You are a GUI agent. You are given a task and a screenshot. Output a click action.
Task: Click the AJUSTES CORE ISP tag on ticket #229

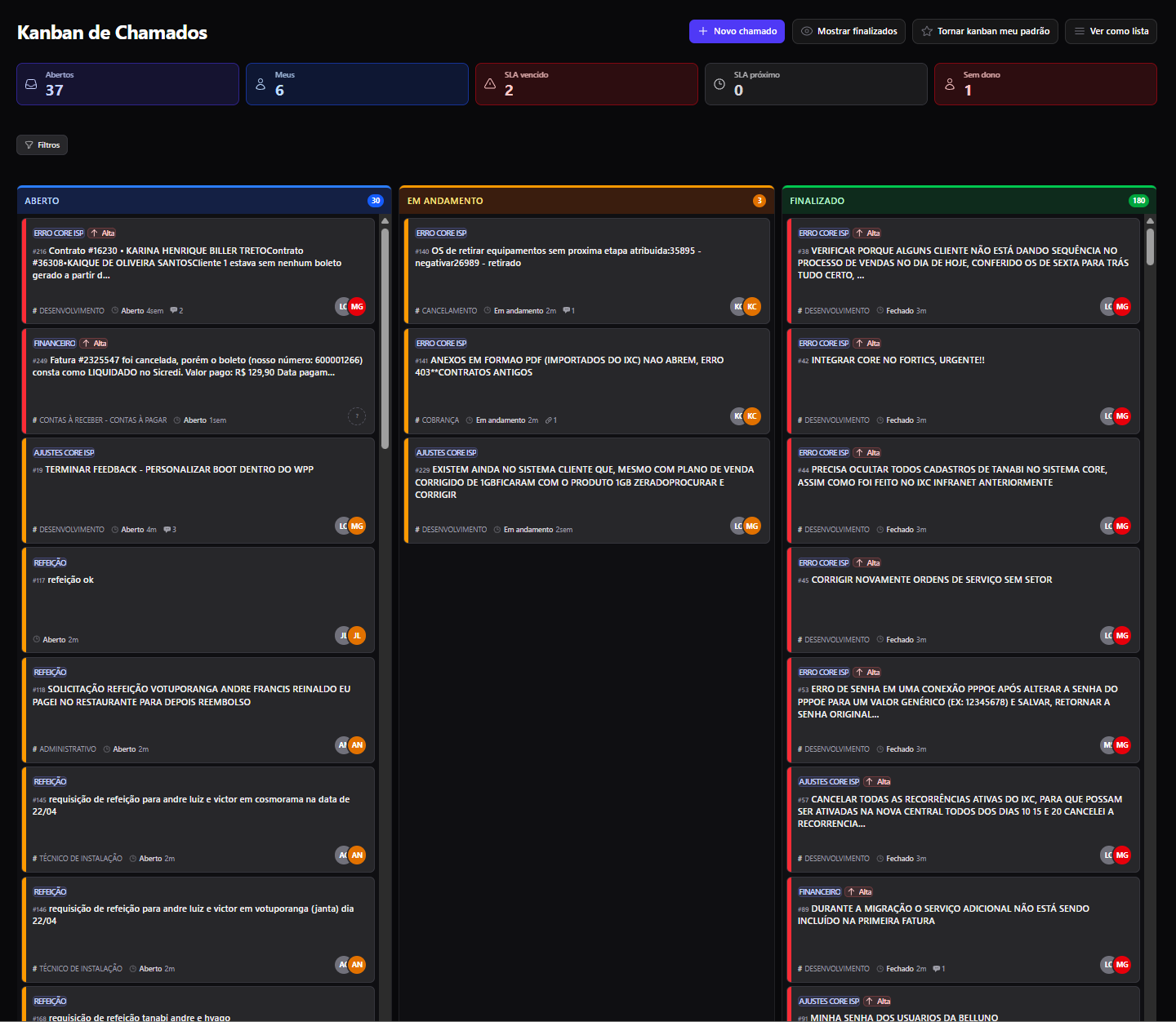click(446, 453)
